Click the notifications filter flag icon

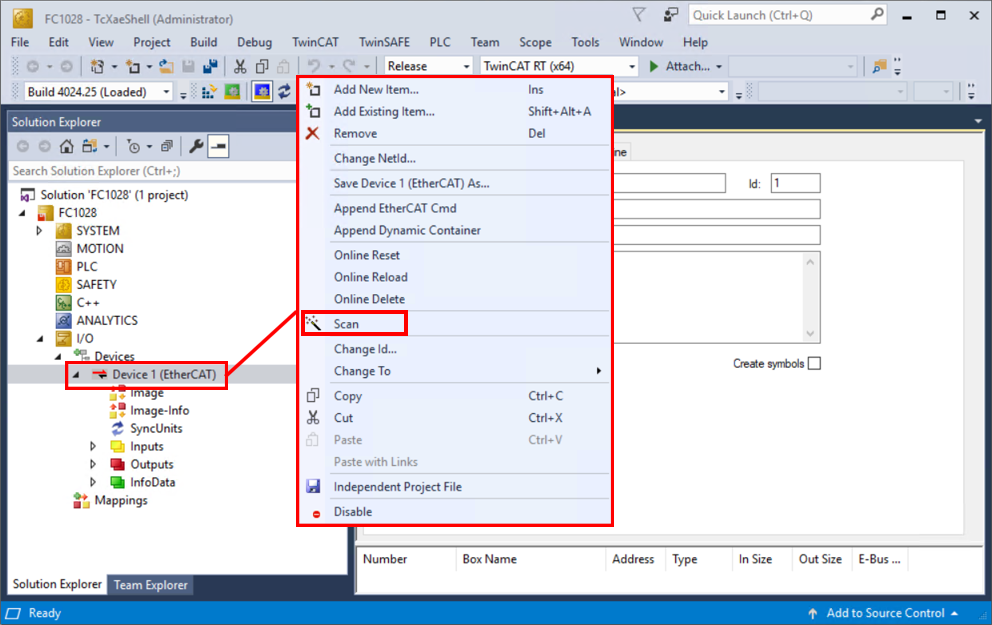639,15
